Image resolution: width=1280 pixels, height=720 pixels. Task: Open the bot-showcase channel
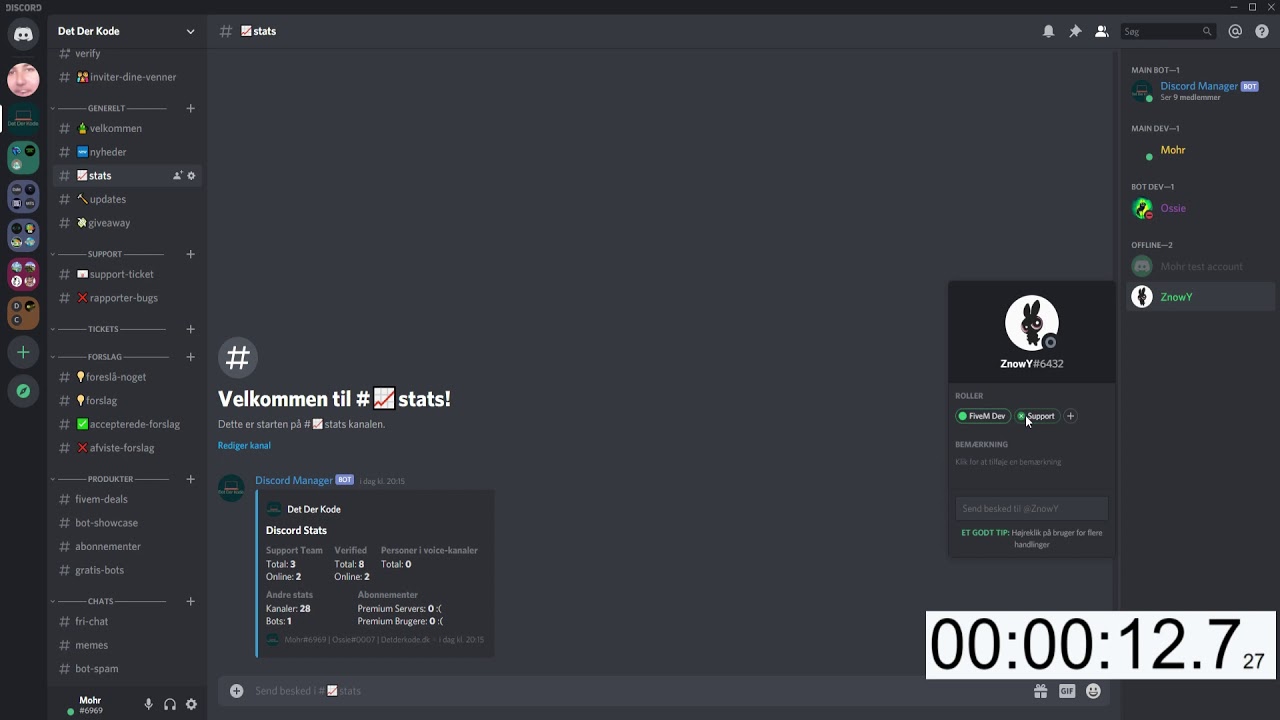[128, 523]
